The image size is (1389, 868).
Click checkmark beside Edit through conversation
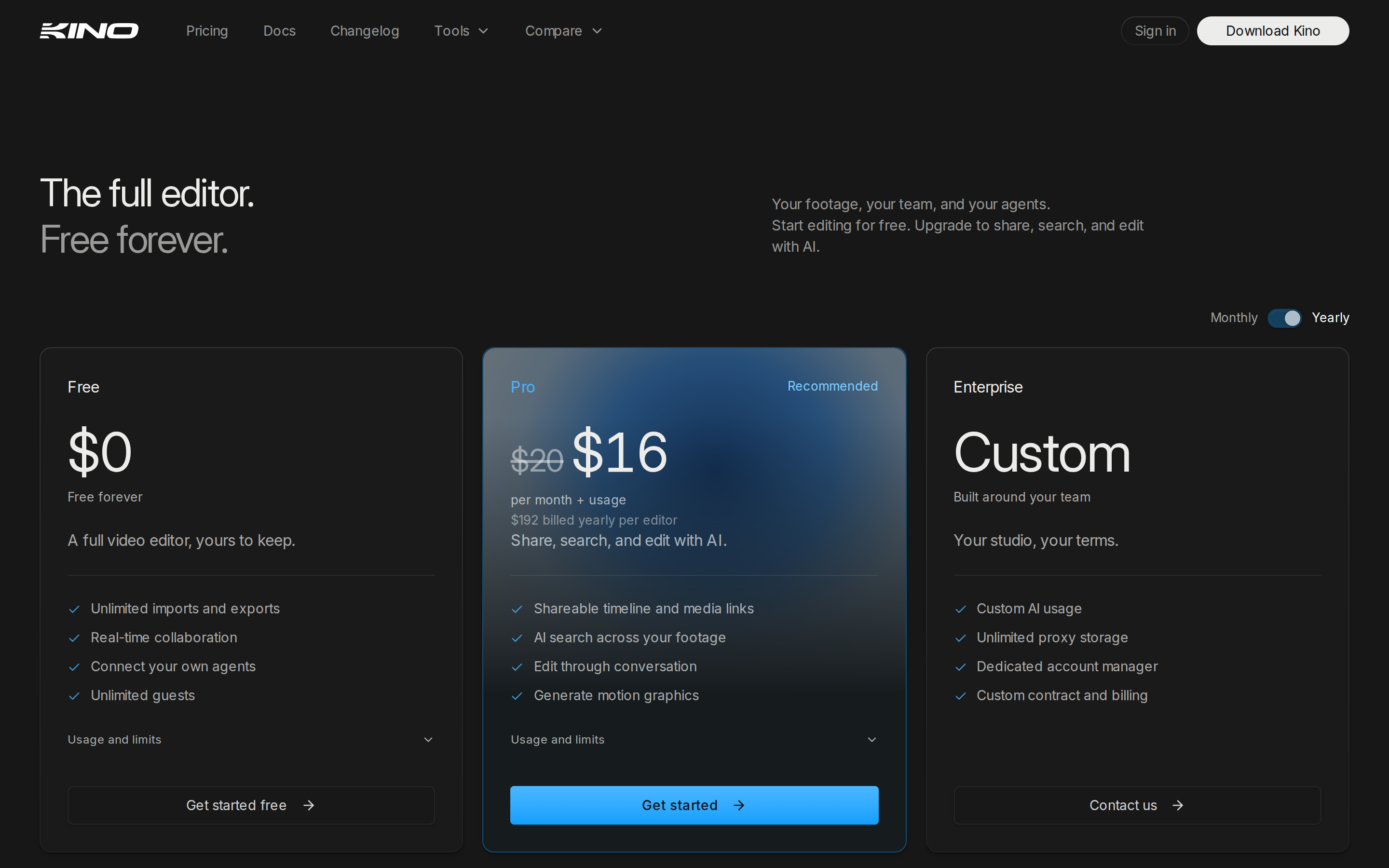(517, 667)
